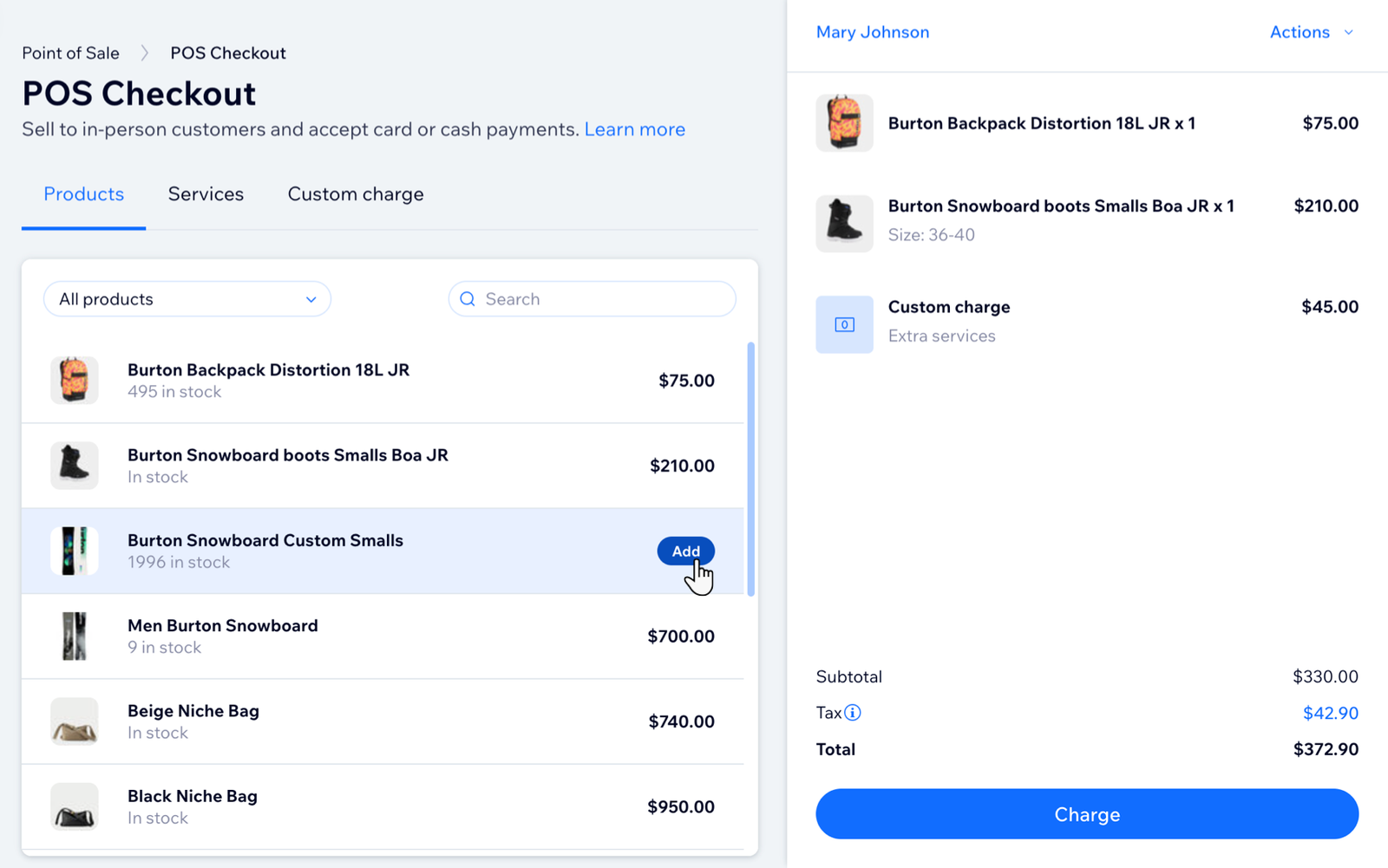Click 495 in stock label
This screenshot has height=868, width=1388.
(x=174, y=392)
